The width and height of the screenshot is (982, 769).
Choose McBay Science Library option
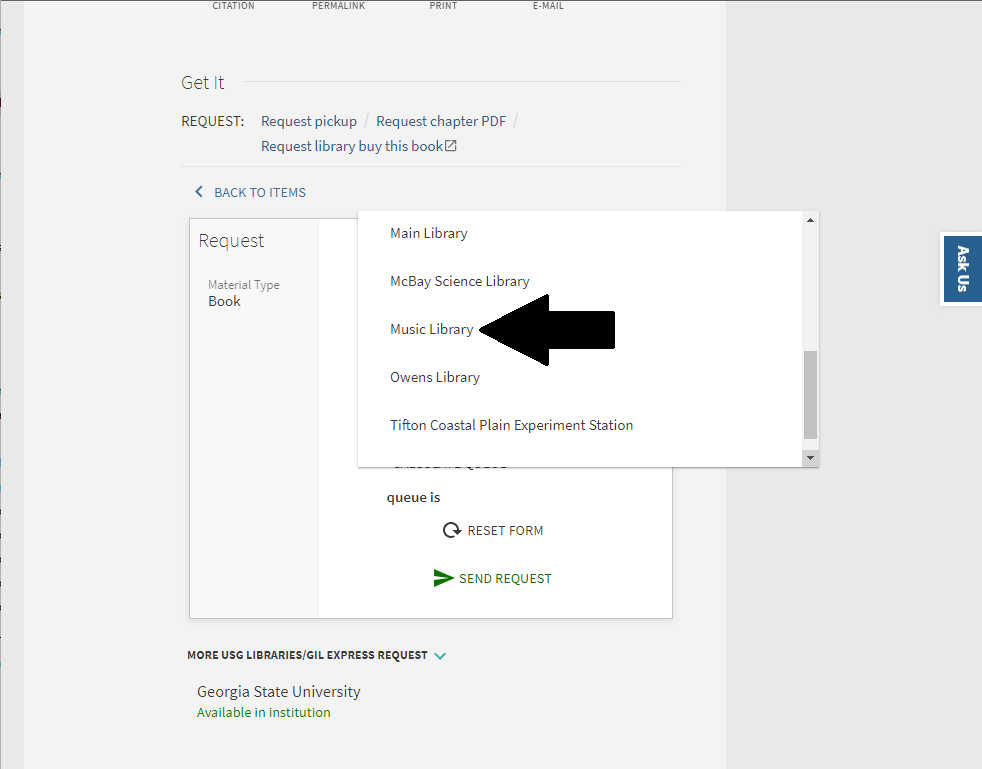click(x=460, y=281)
